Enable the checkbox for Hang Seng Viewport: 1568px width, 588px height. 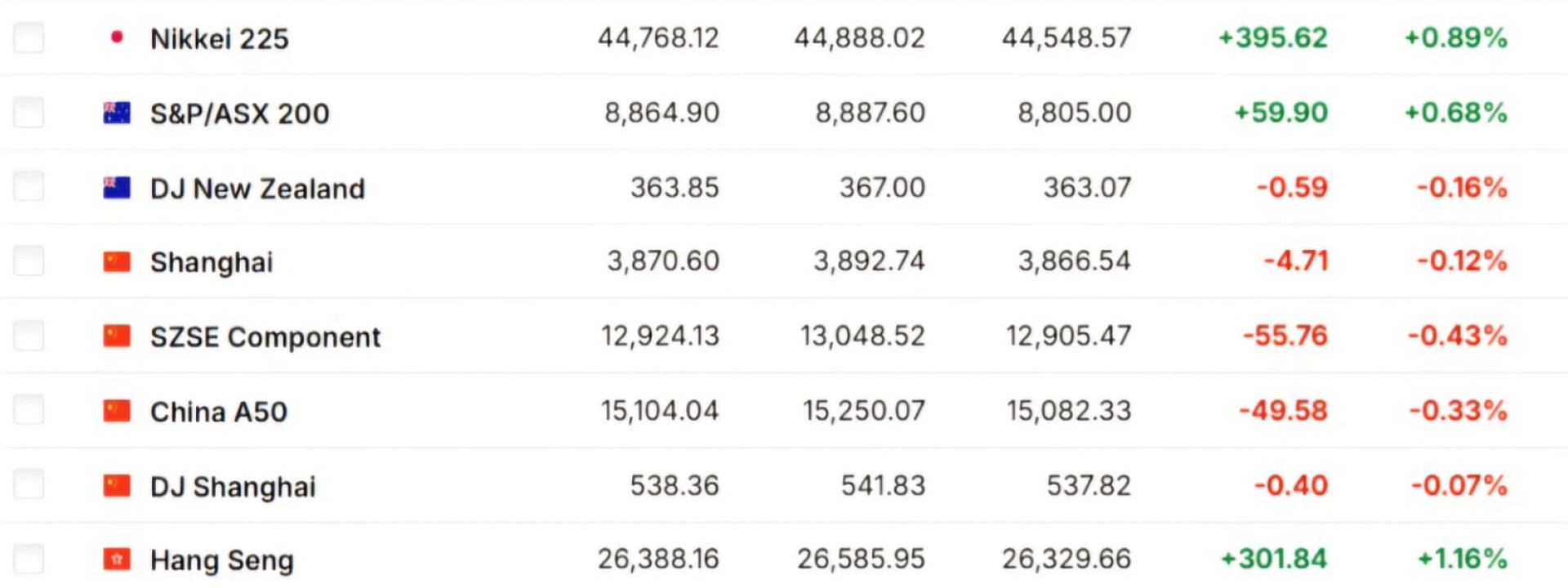29,559
